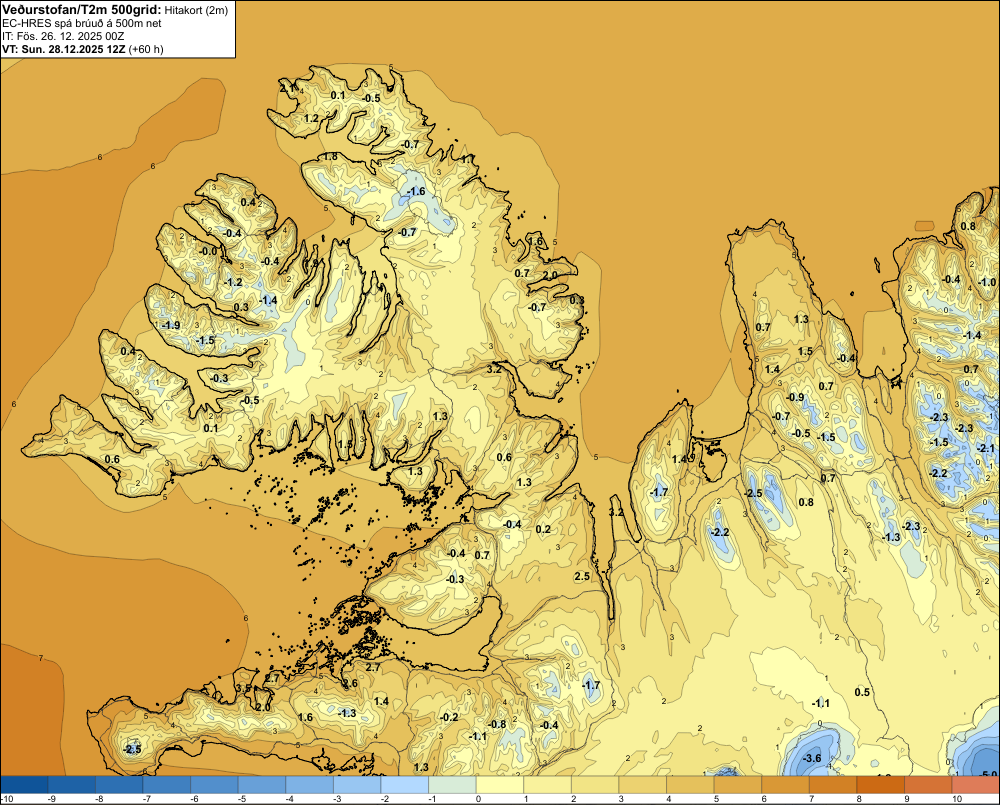Click the '0' legend scale label
Image resolution: width=1000 pixels, height=805 pixels.
tap(478, 799)
